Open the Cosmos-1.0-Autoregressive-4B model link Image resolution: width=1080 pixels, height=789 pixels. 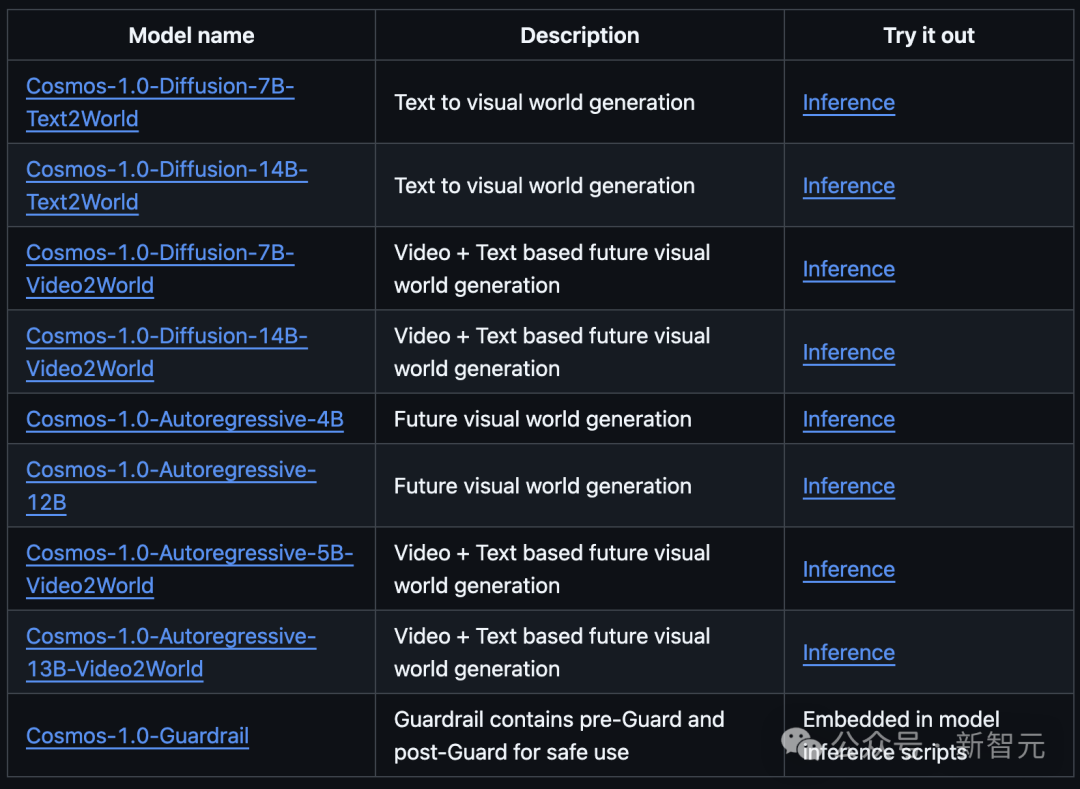pos(185,419)
